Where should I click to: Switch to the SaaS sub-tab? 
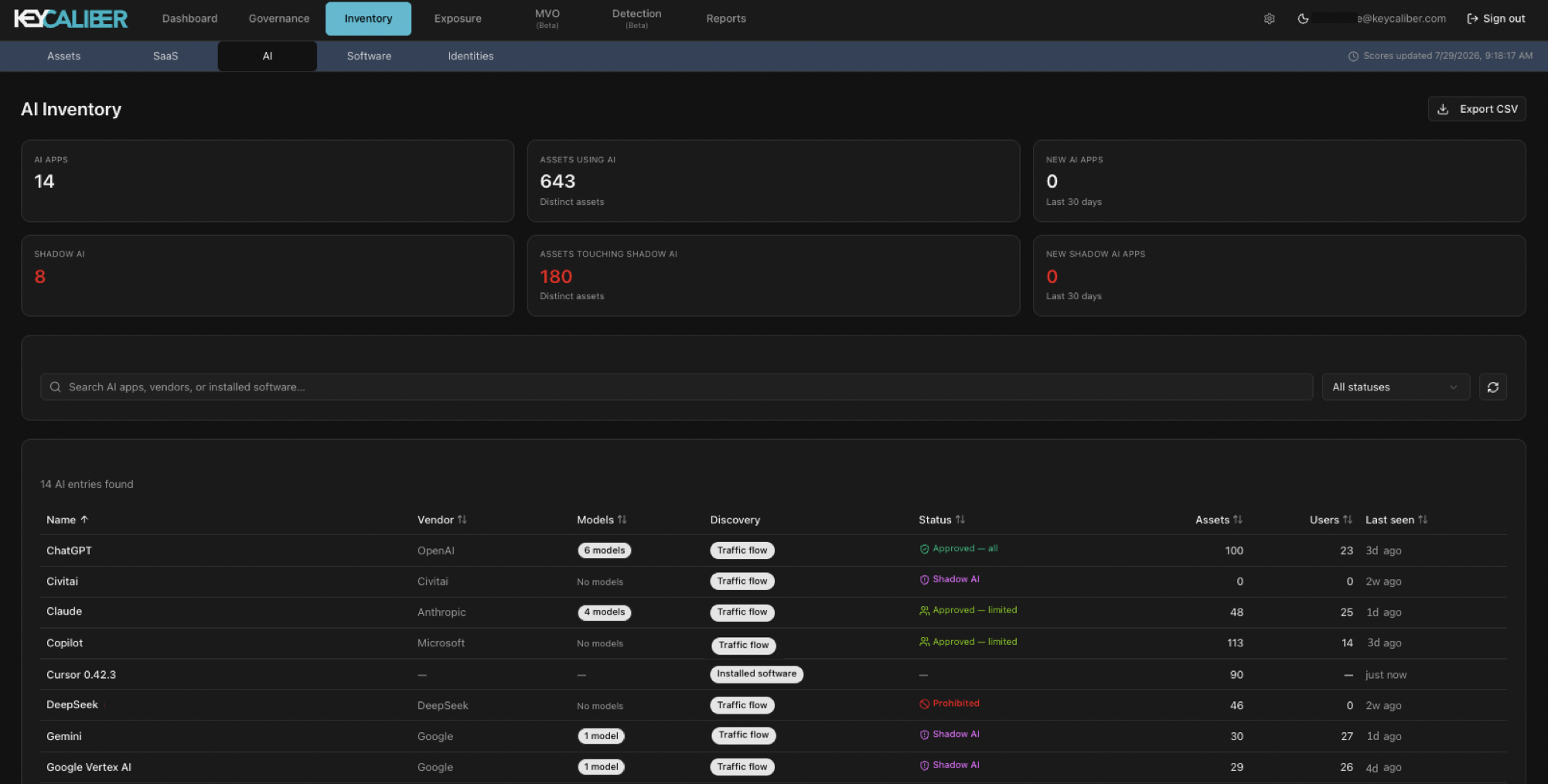coord(165,56)
